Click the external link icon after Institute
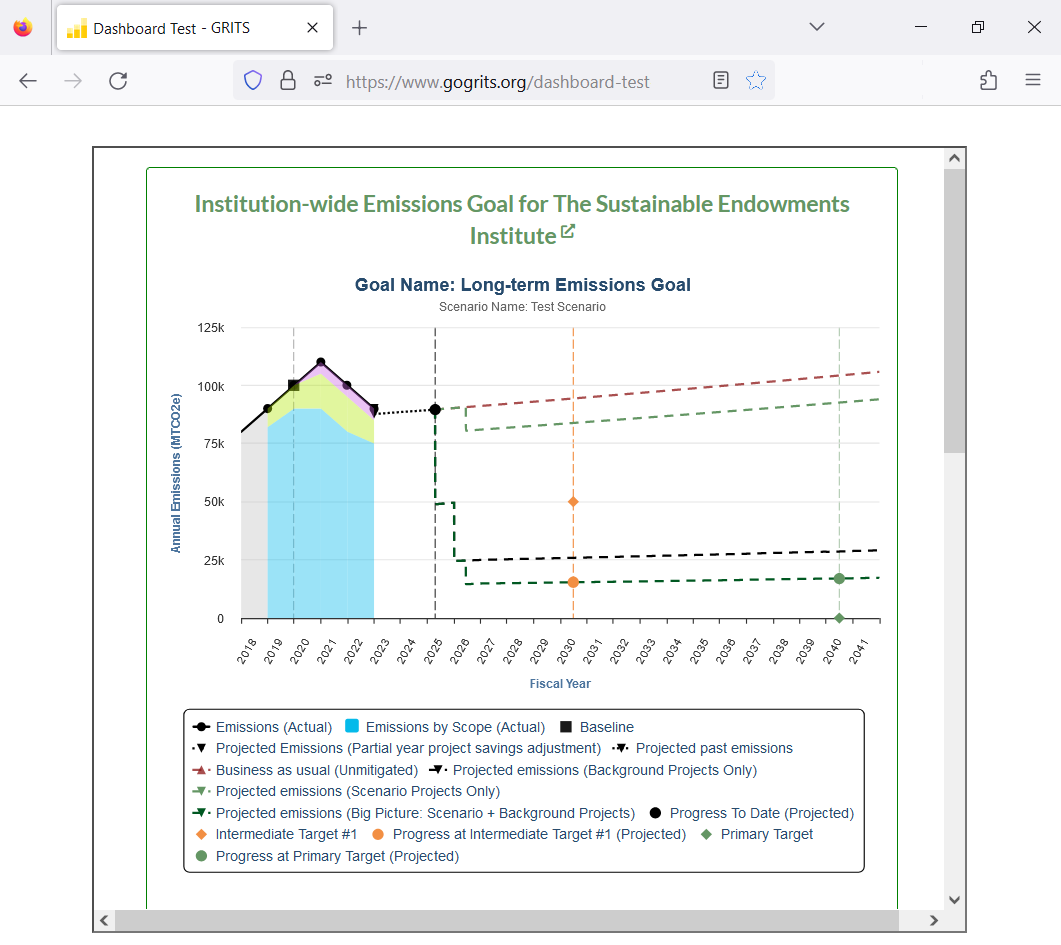The image size is (1061, 945). (x=568, y=231)
